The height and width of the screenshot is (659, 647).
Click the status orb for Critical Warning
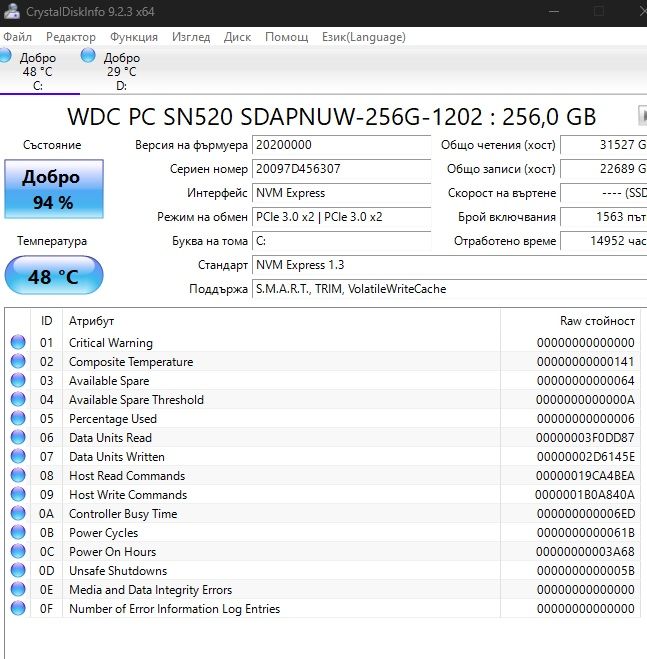[x=18, y=342]
